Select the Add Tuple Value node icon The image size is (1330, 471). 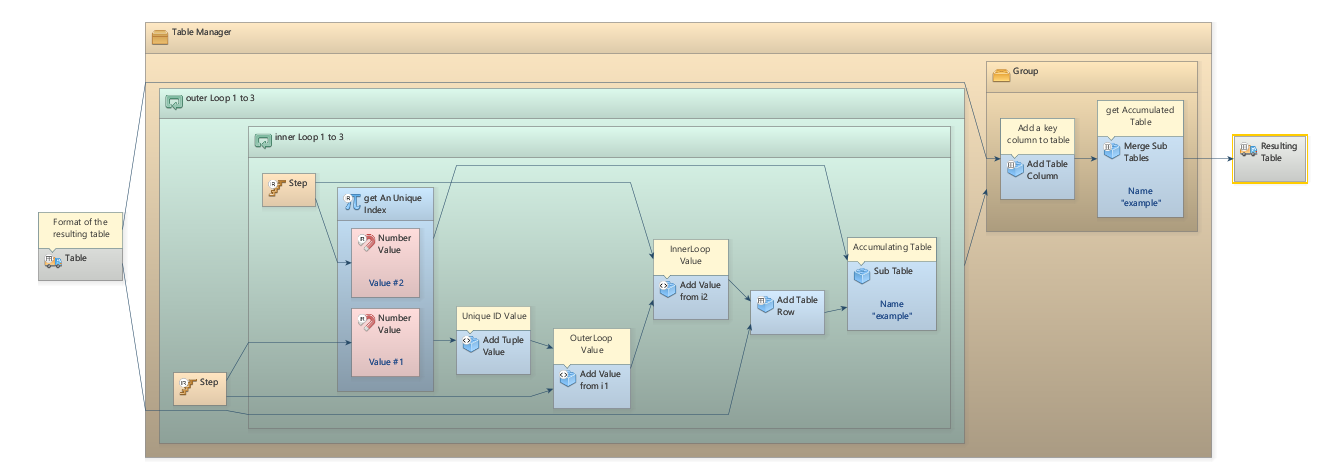466,340
